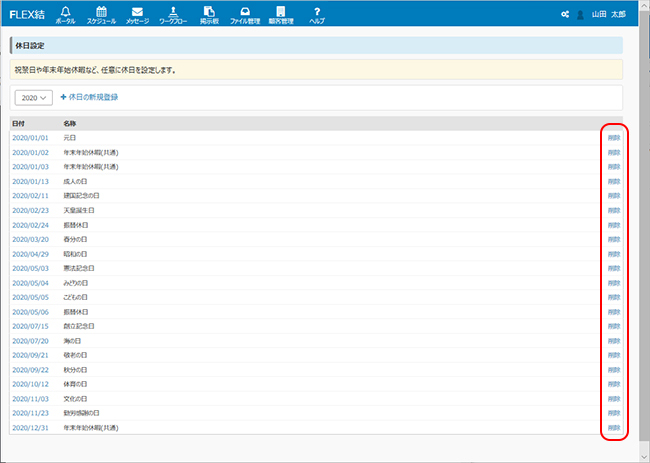650x463 pixels.
Task: Open the 2020/01/13 date link
Action: pos(30,182)
